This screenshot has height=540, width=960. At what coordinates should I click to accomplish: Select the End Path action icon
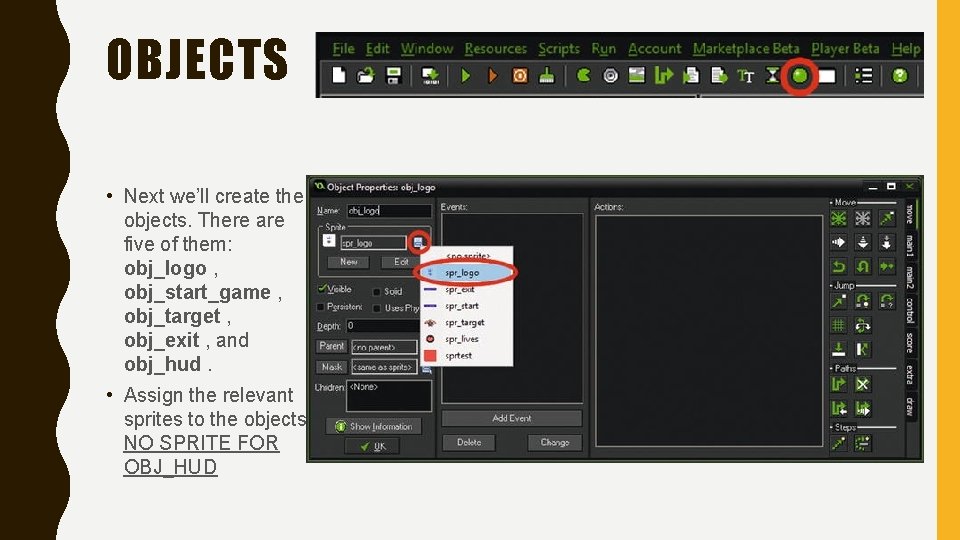[863, 384]
